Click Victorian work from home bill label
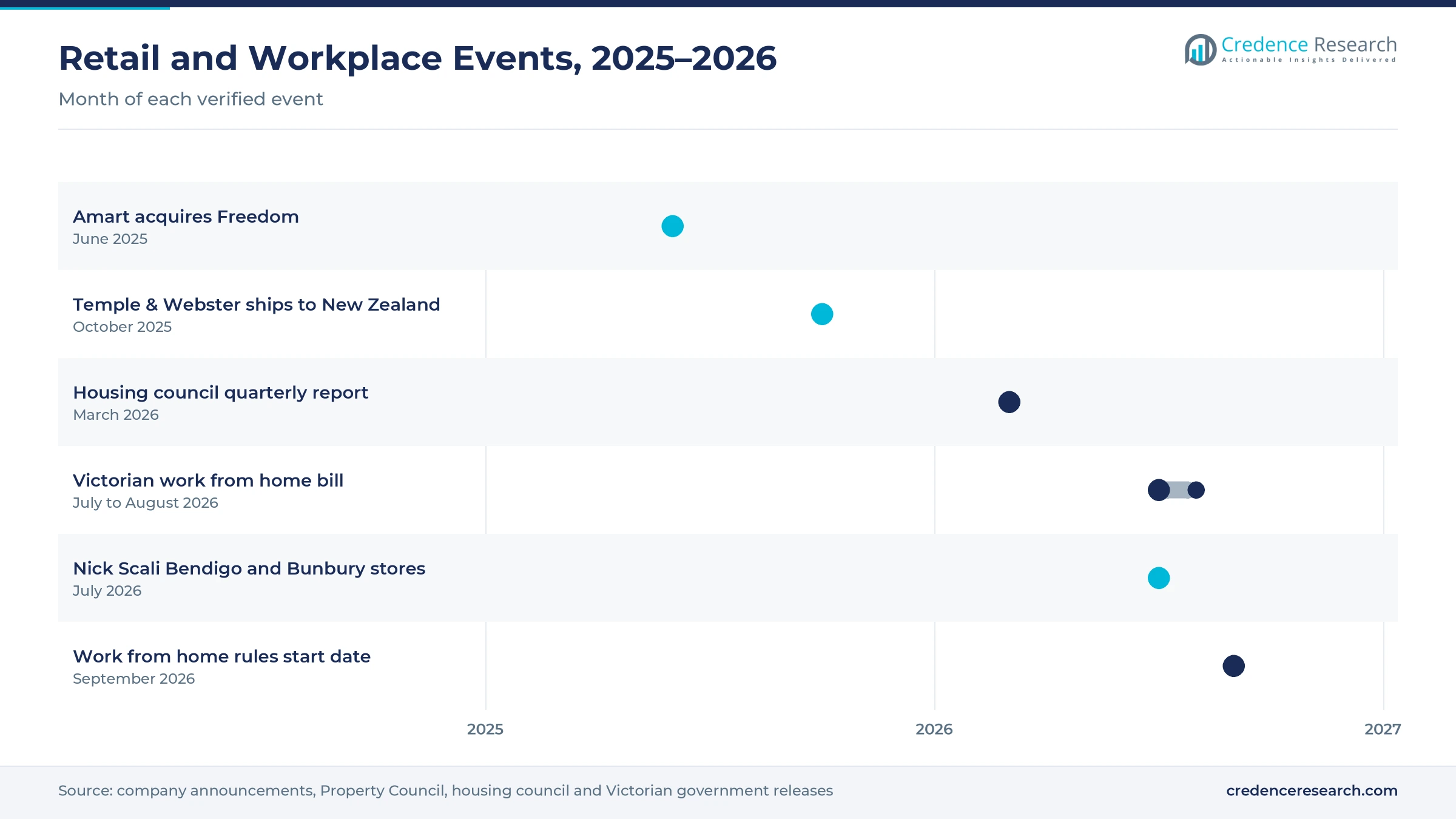 point(207,480)
